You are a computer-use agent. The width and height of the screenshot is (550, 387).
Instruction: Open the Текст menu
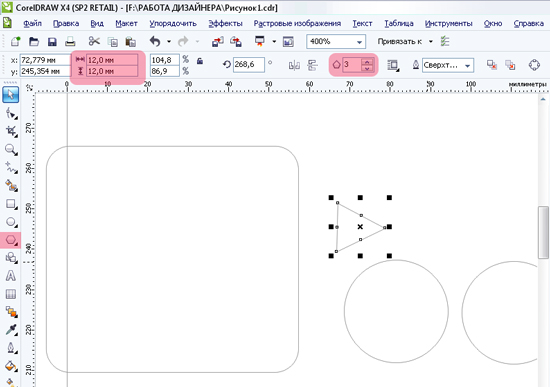click(362, 24)
